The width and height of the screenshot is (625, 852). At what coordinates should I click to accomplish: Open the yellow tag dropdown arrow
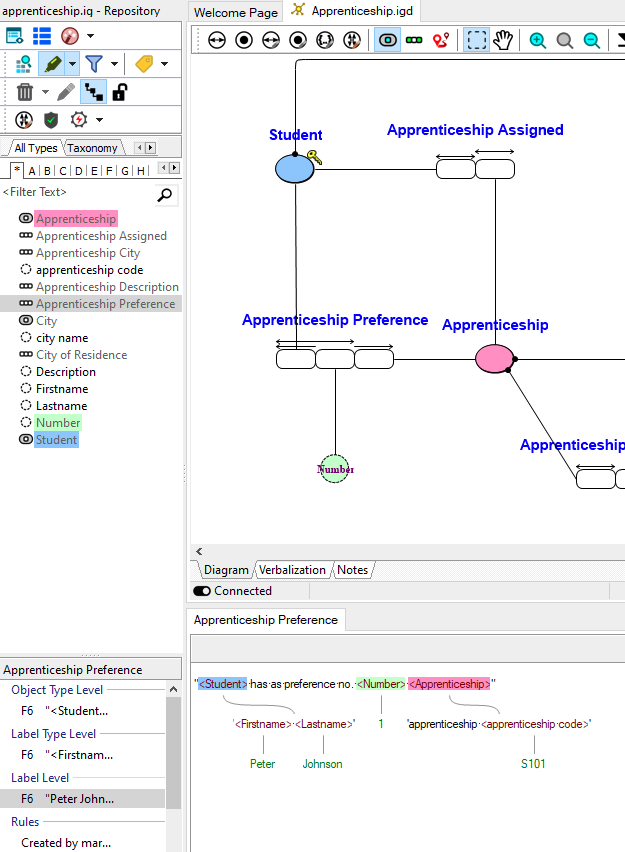[x=164, y=64]
